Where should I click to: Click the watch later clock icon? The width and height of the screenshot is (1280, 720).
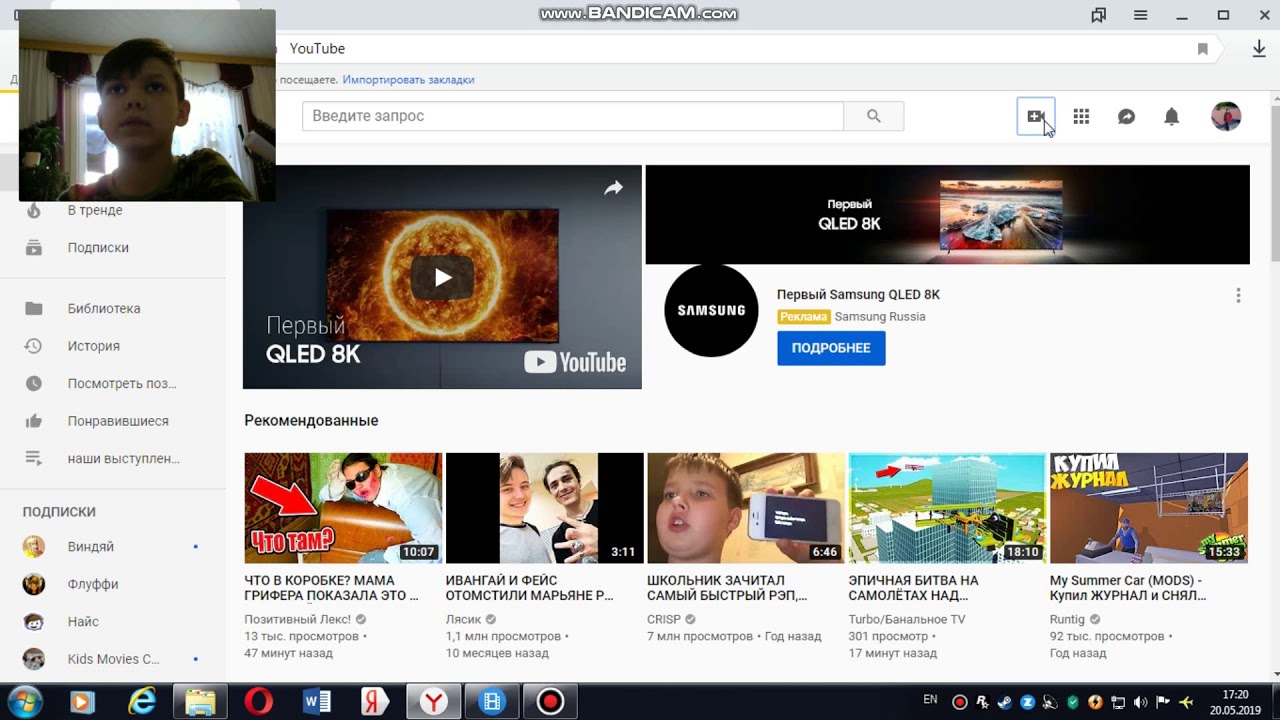tap(34, 384)
